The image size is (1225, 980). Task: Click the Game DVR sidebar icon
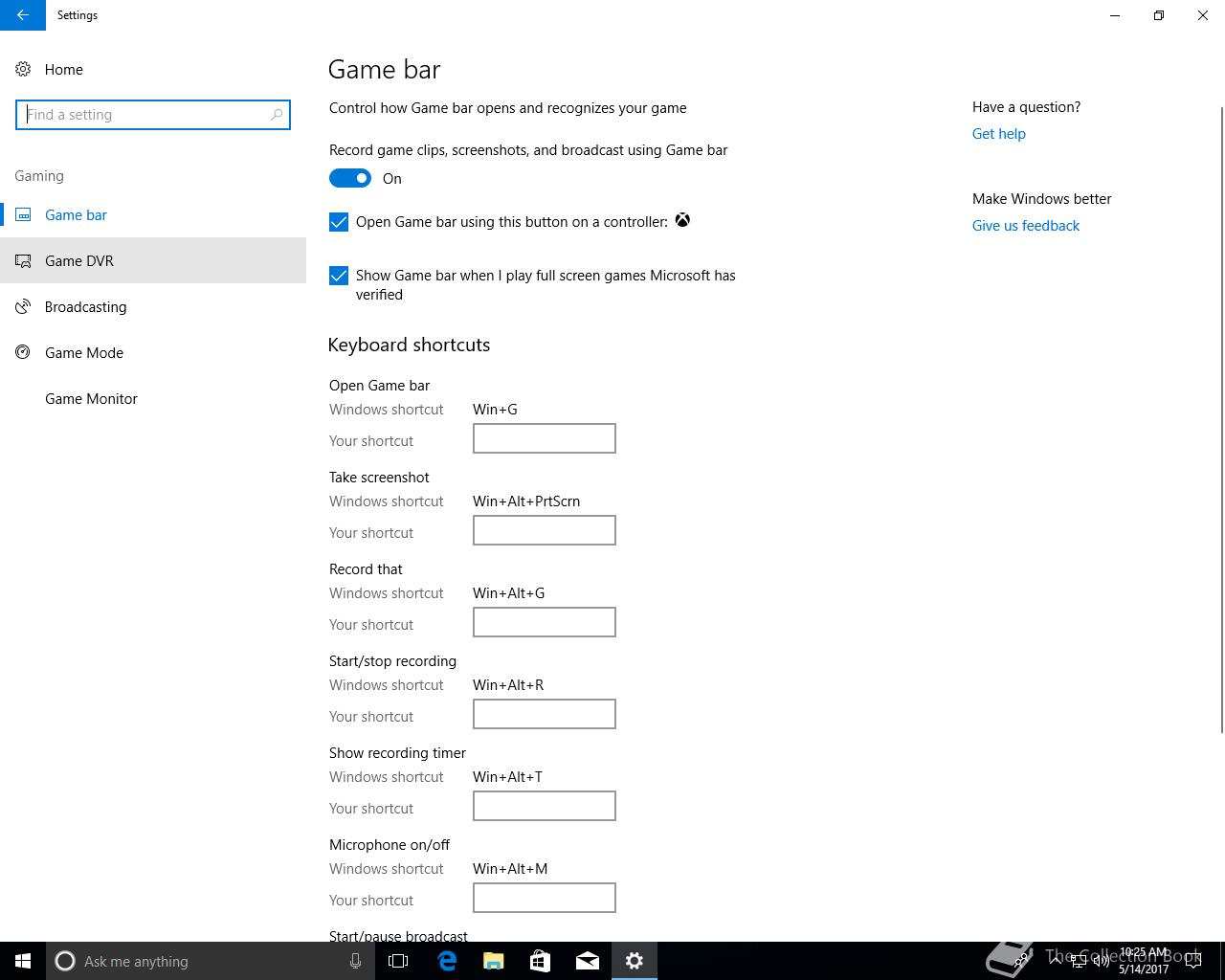24,260
